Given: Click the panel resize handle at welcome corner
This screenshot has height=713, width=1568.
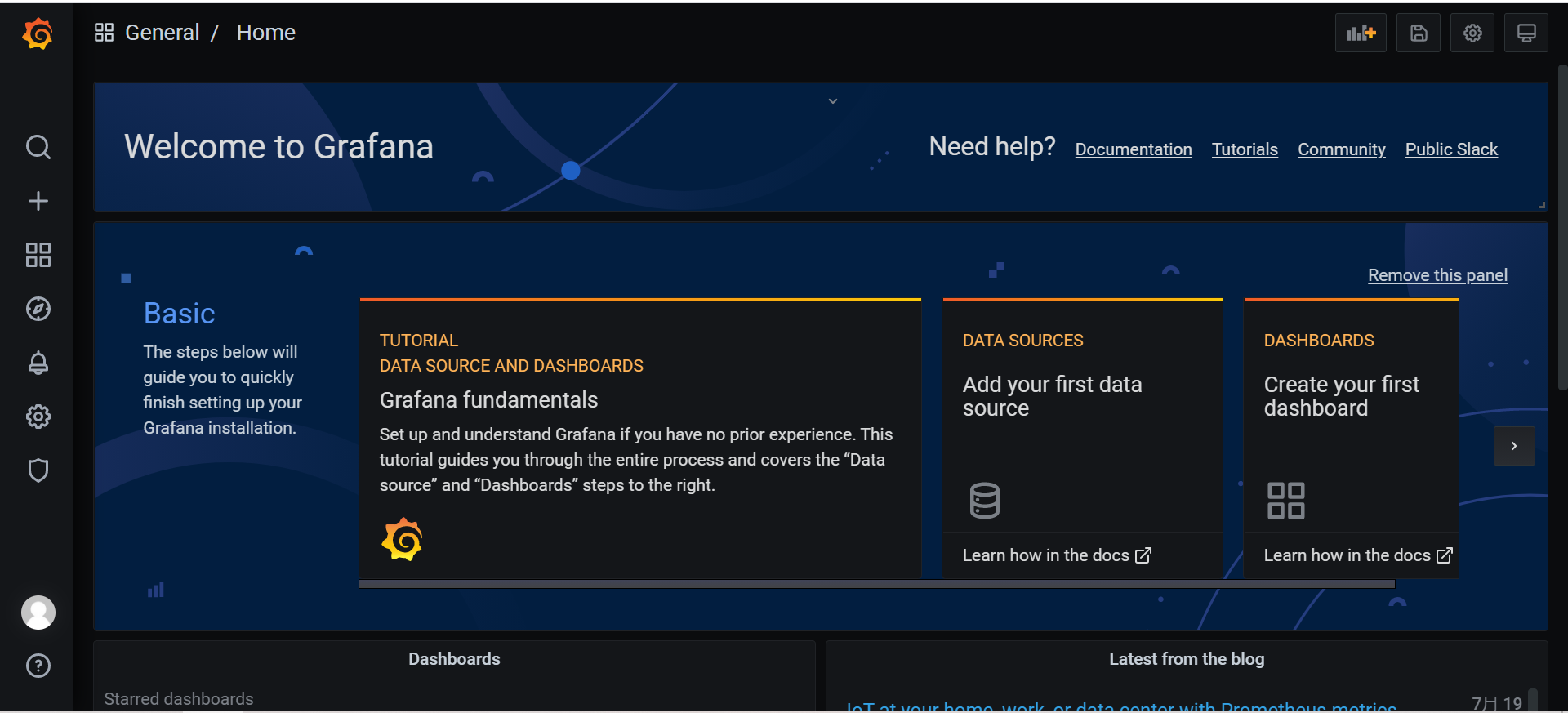Looking at the screenshot, I should [x=1542, y=205].
